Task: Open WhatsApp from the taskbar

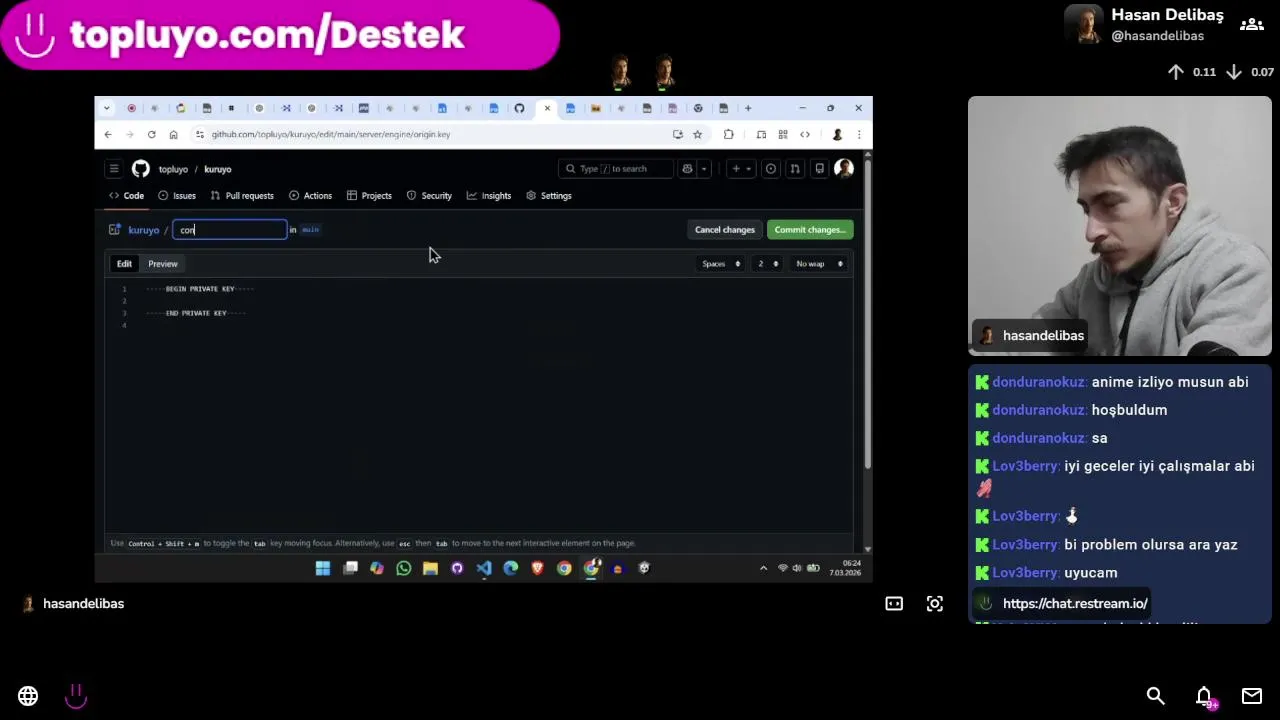Action: [403, 568]
